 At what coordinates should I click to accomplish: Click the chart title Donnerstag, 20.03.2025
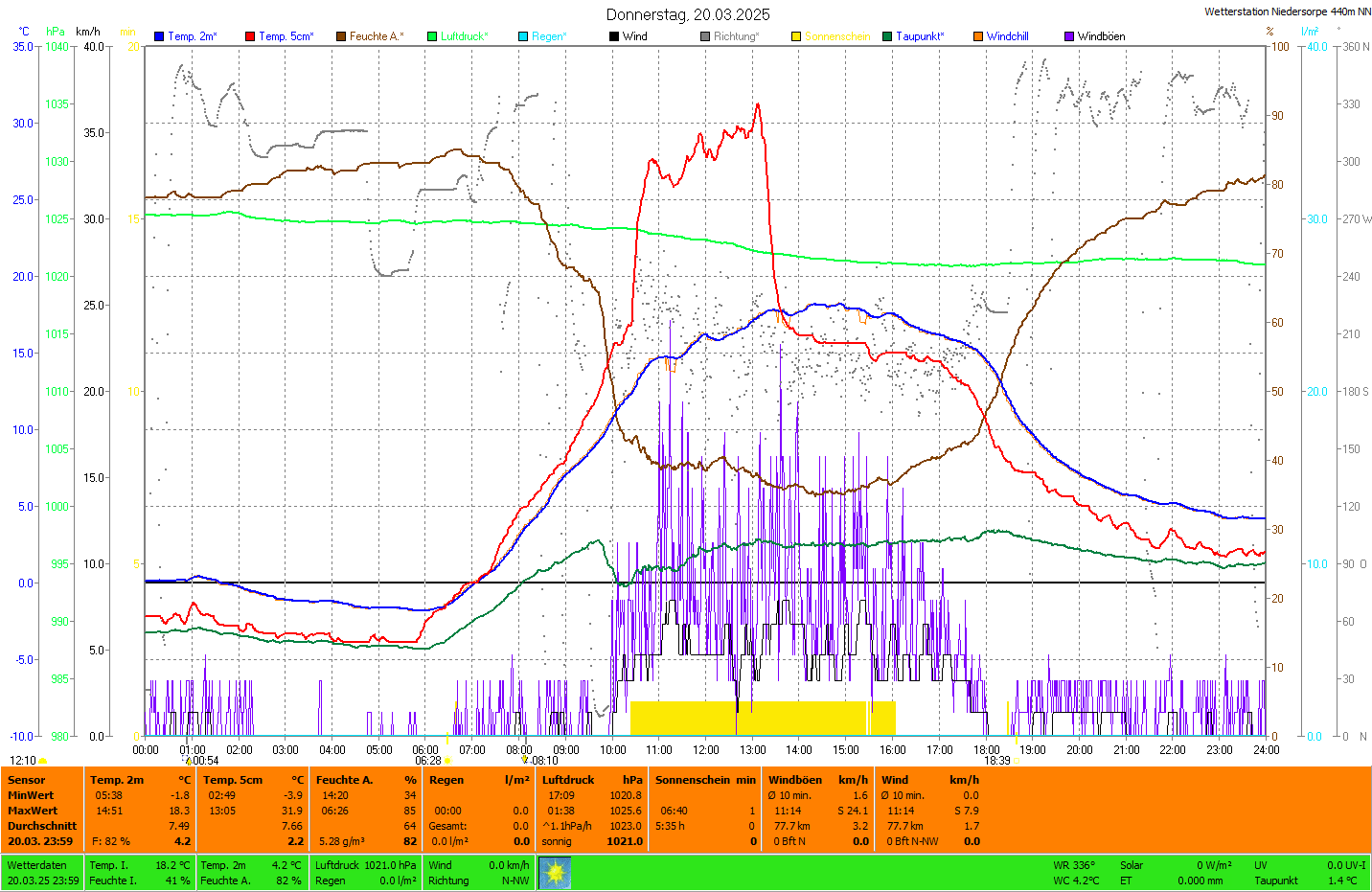click(x=688, y=14)
